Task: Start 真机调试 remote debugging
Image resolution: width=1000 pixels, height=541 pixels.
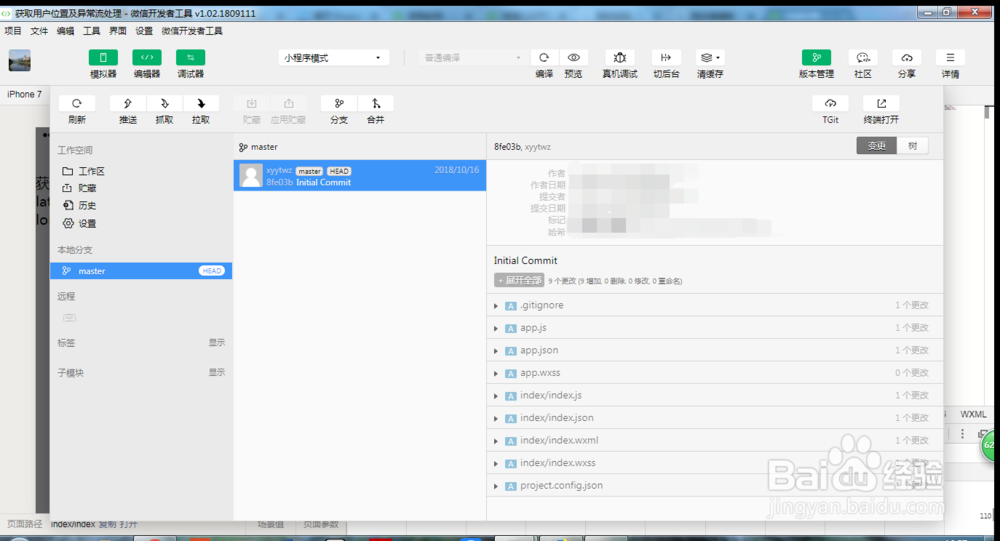Action: [620, 57]
